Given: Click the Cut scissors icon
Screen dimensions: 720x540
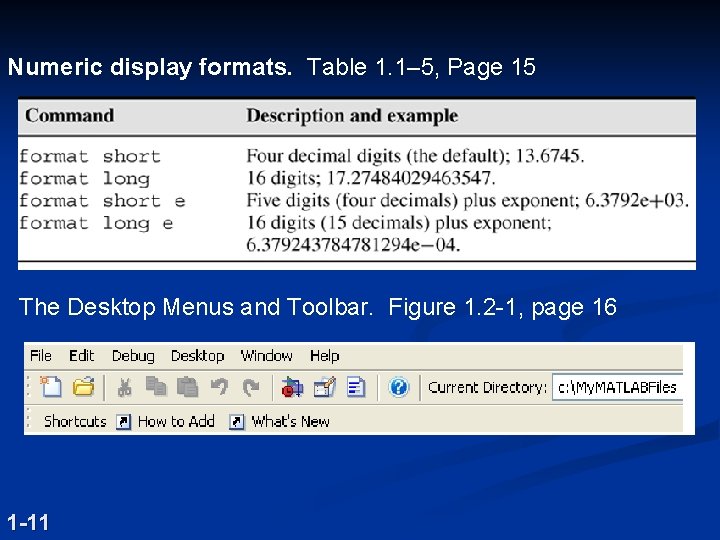Looking at the screenshot, I should 124,387.
